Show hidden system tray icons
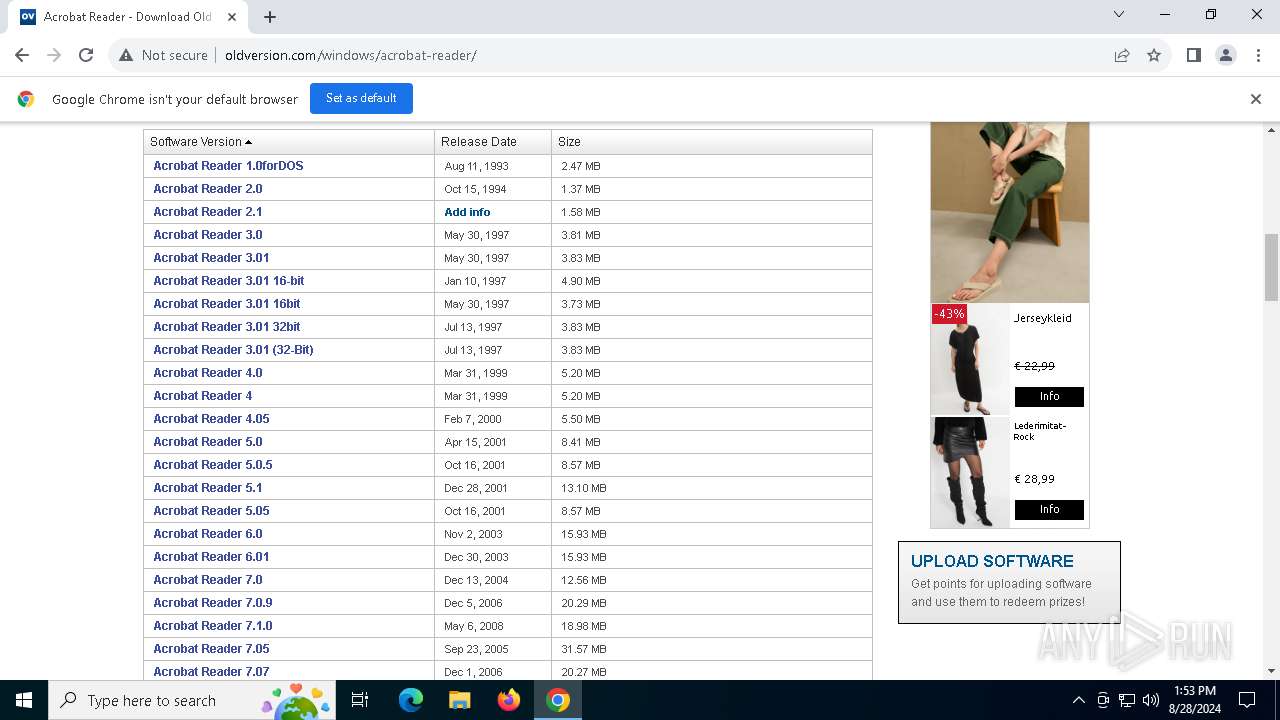1280x720 pixels. tap(1078, 700)
